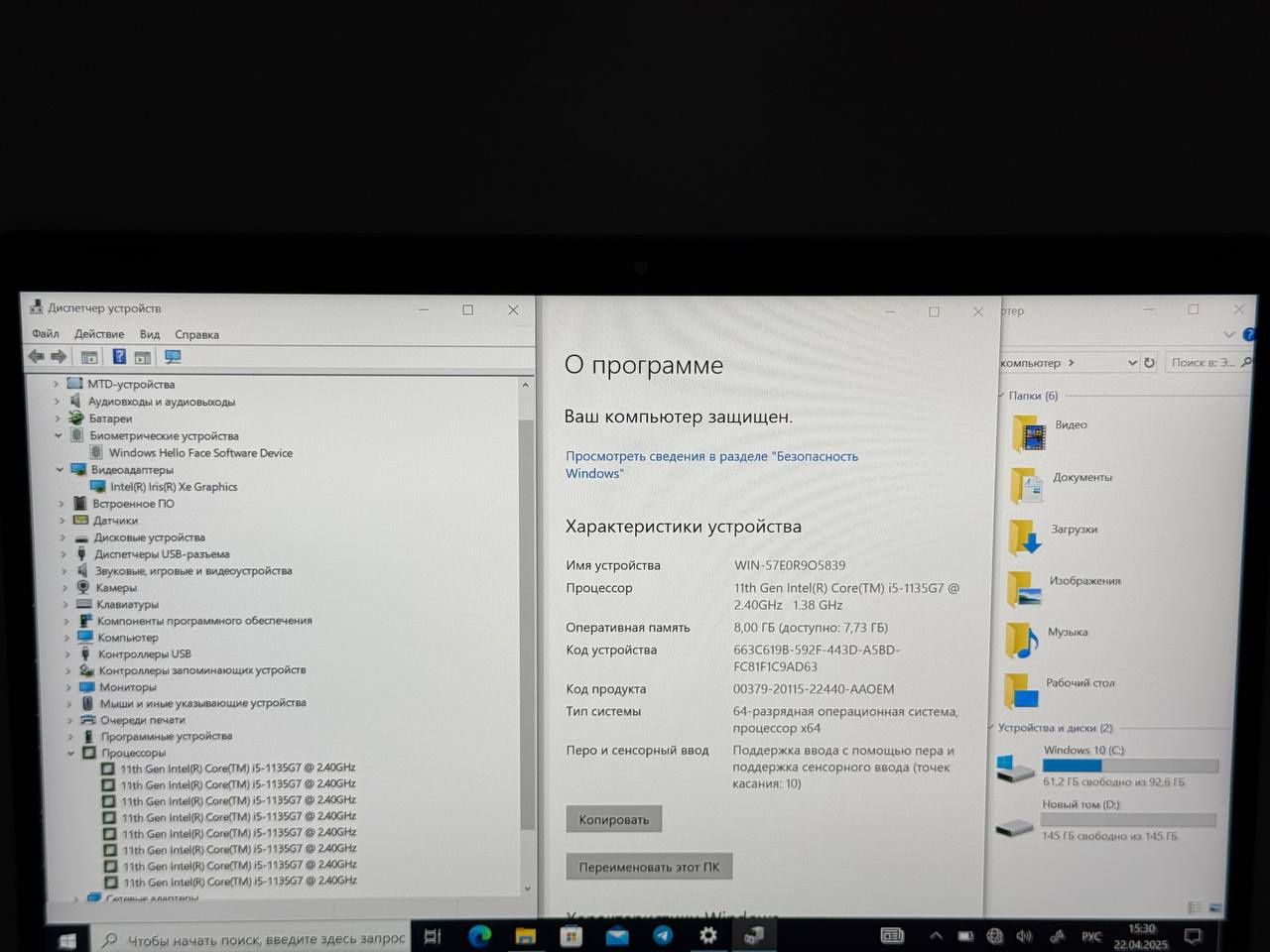This screenshot has width=1270, height=952.
Task: Collapse the Процессоры node
Action: pyautogui.click(x=70, y=753)
